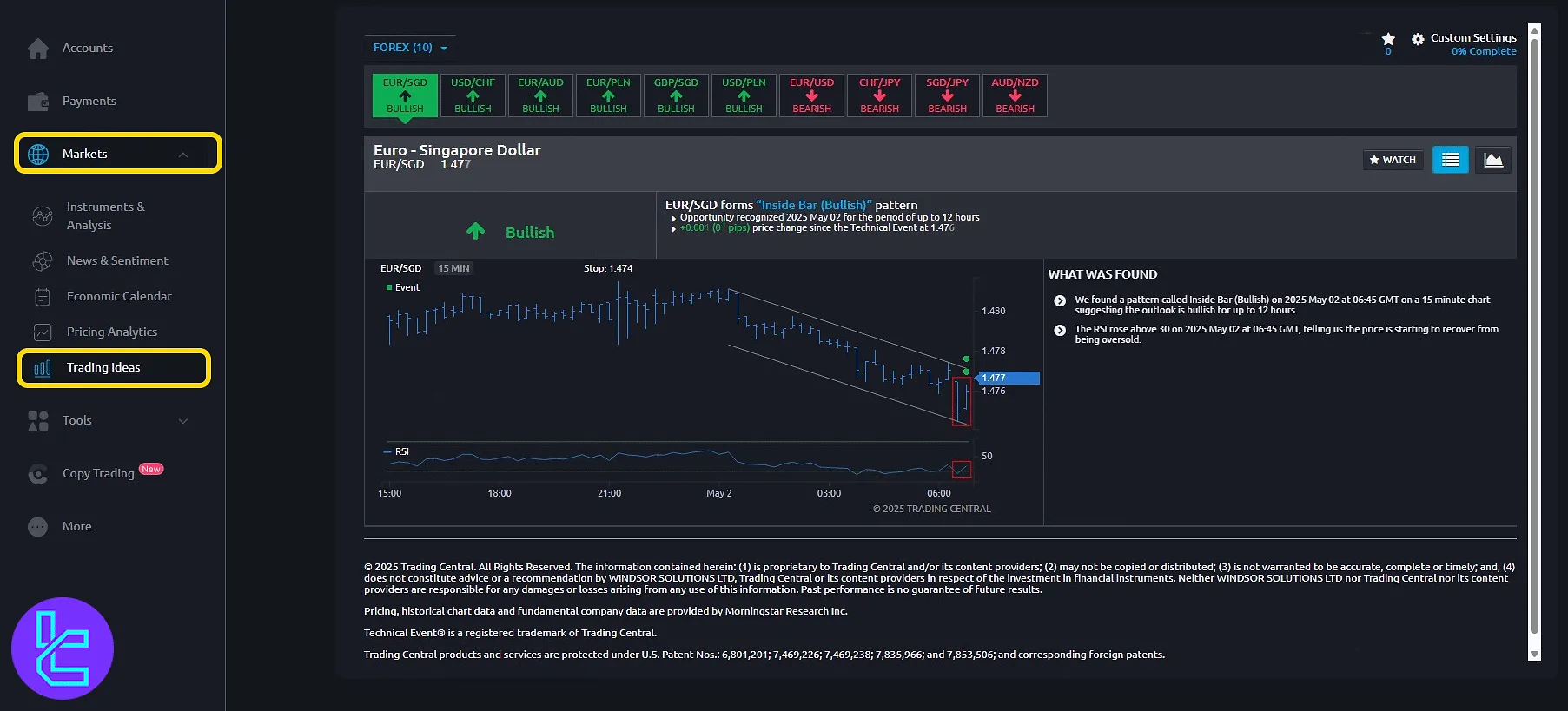Viewport: 1568px width, 711px height.
Task: Select the EUR/AUD bullish tab
Action: click(x=541, y=95)
